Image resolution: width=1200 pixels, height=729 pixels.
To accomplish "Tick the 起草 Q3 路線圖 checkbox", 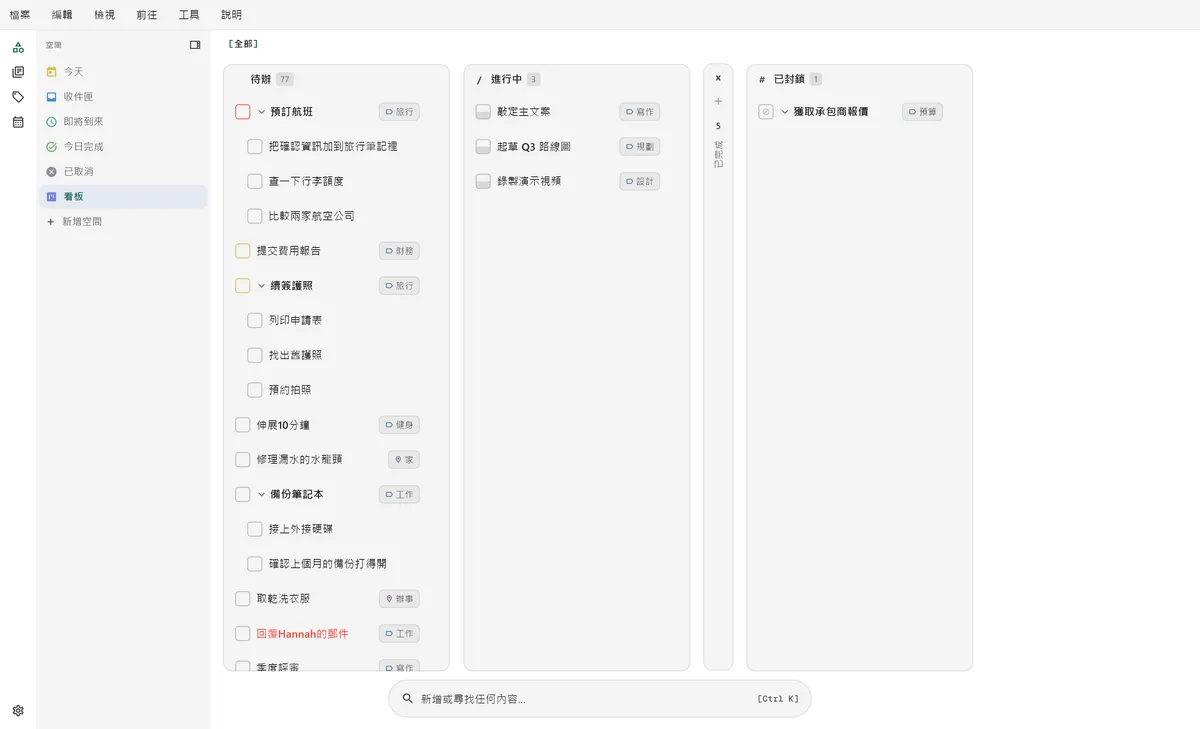I will (x=484, y=147).
